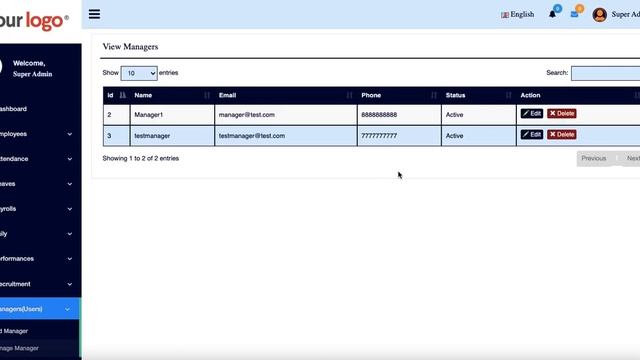Click the testmanager@test.com email cell

click(x=286, y=136)
